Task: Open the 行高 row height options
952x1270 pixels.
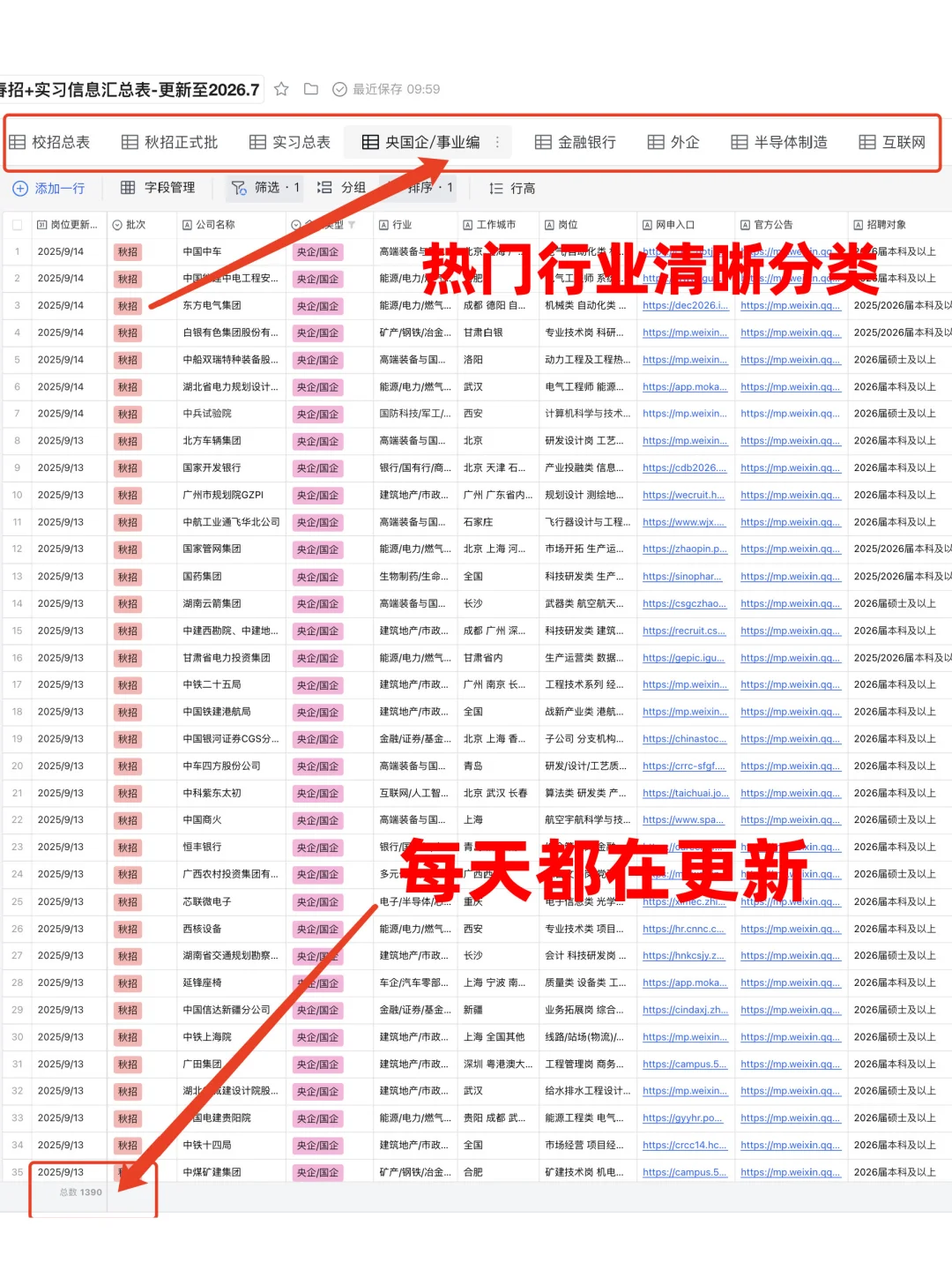Action: coord(512,189)
